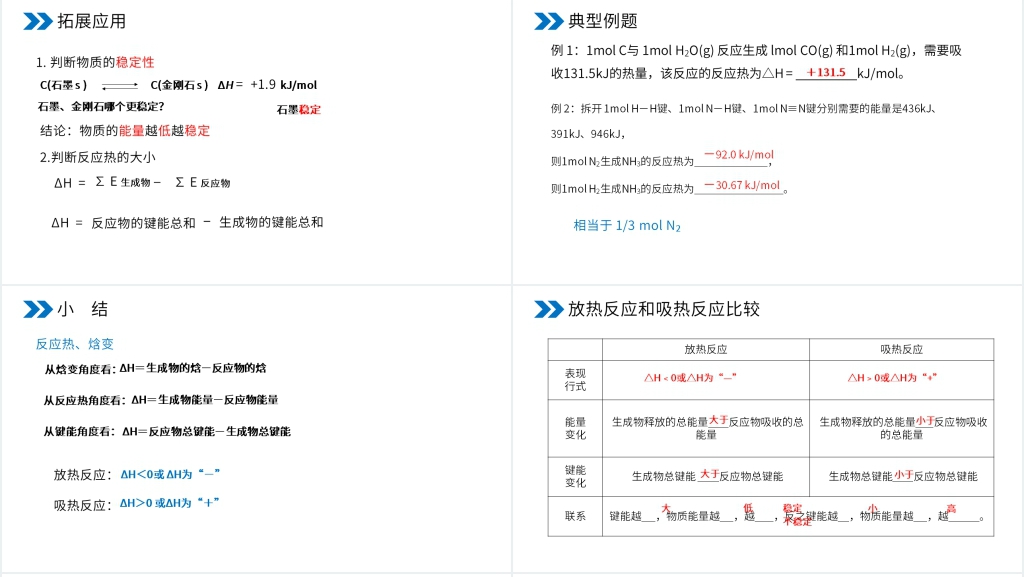Image resolution: width=1024 pixels, height=577 pixels.
Task: Click the −92.0 kJ/mol answer
Action: (x=738, y=155)
